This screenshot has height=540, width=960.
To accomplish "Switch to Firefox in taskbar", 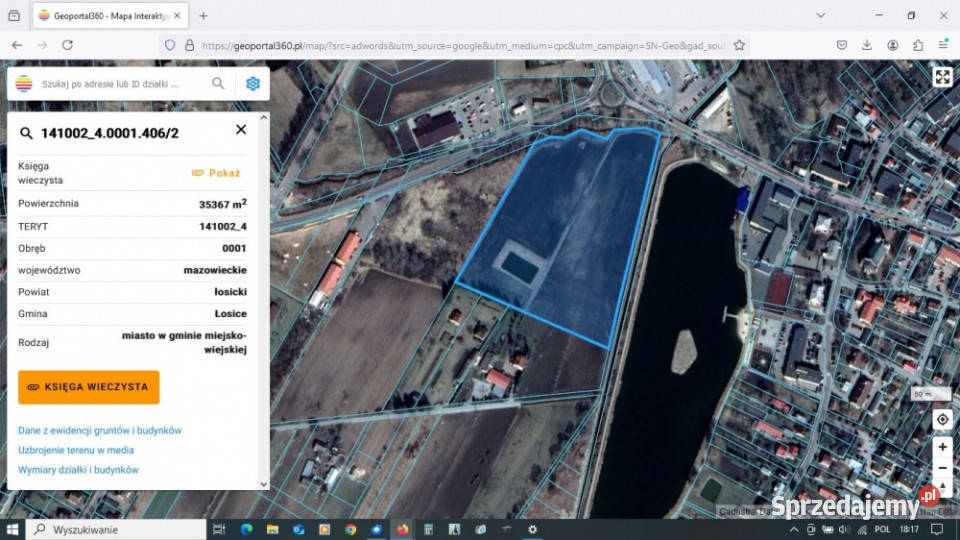I will pyautogui.click(x=402, y=530).
